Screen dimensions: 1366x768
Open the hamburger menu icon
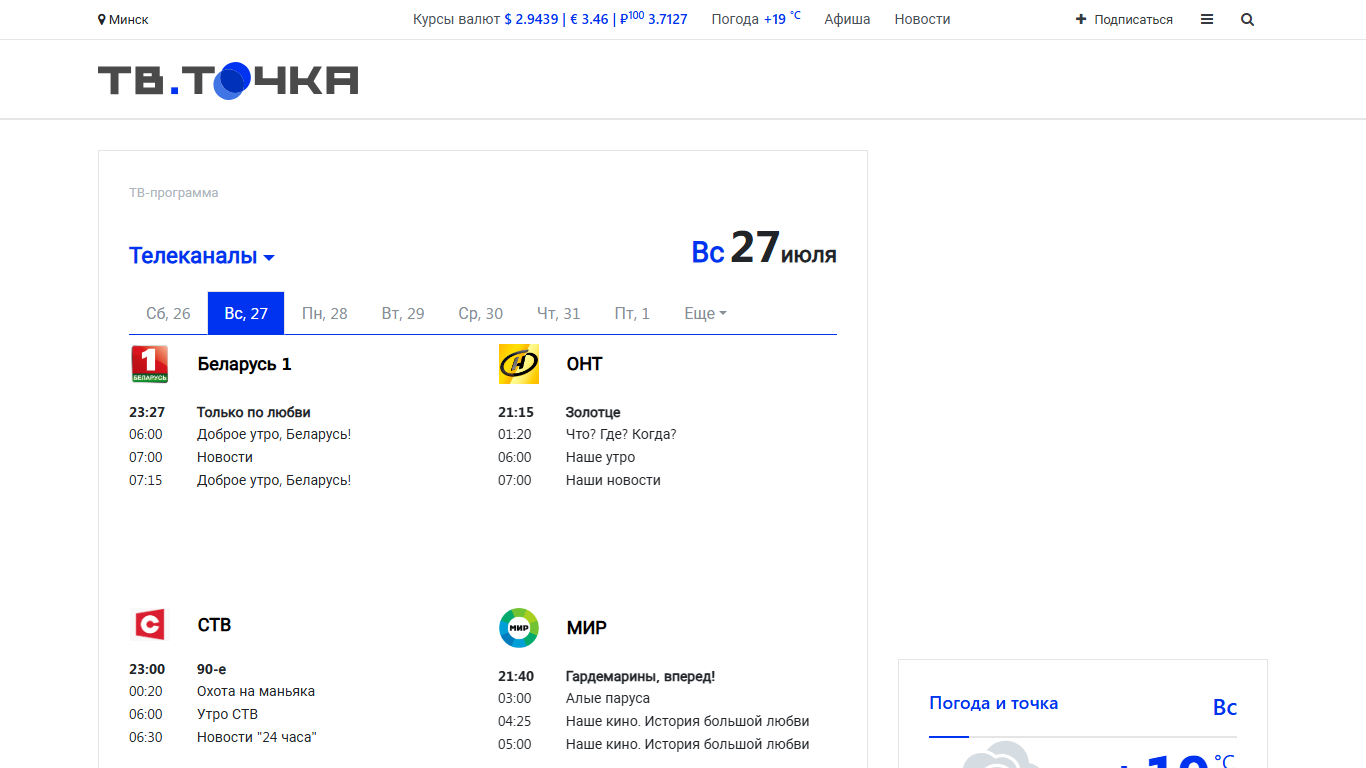[1207, 20]
